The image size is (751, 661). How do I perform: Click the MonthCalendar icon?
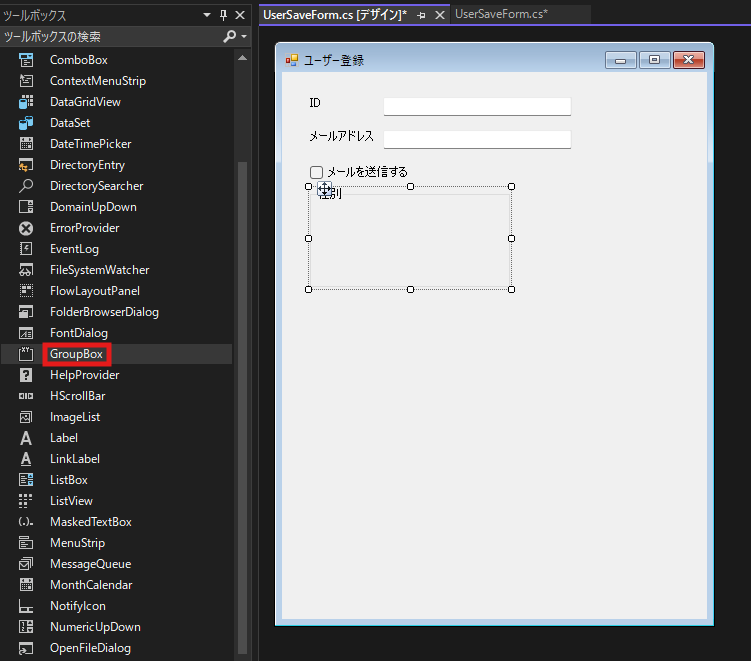point(26,585)
